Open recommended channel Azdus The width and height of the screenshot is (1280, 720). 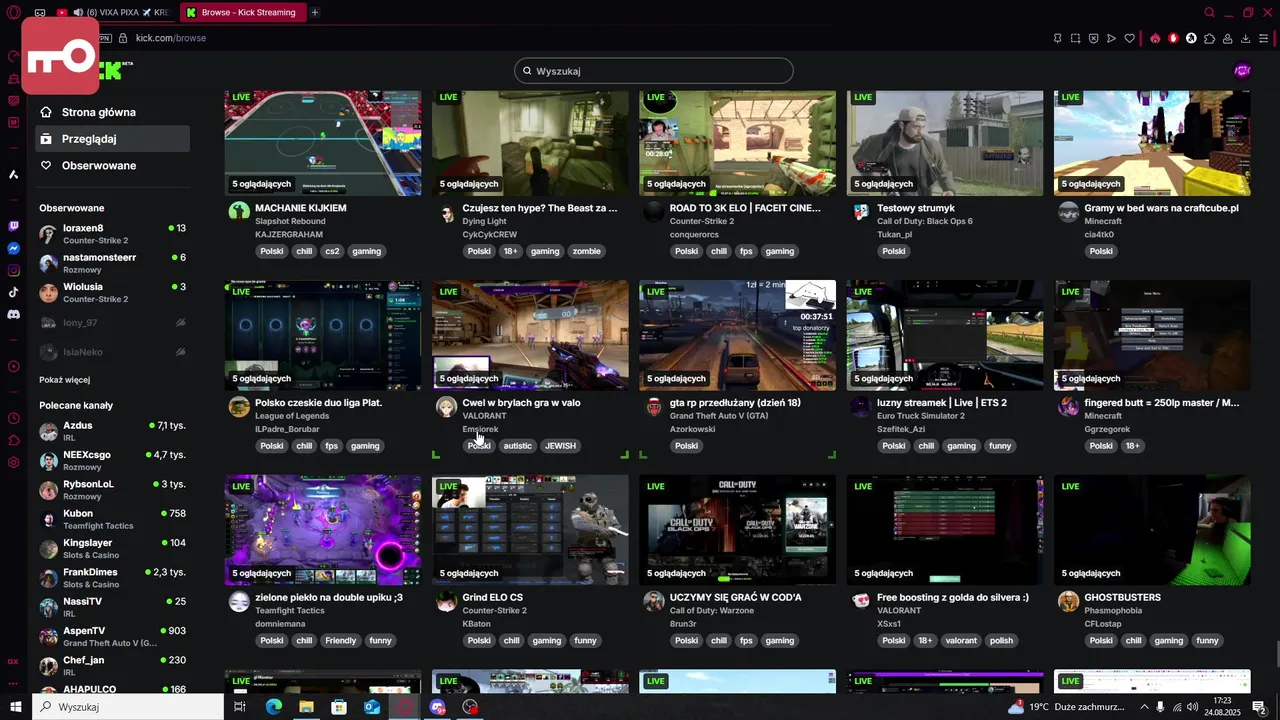pos(112,431)
